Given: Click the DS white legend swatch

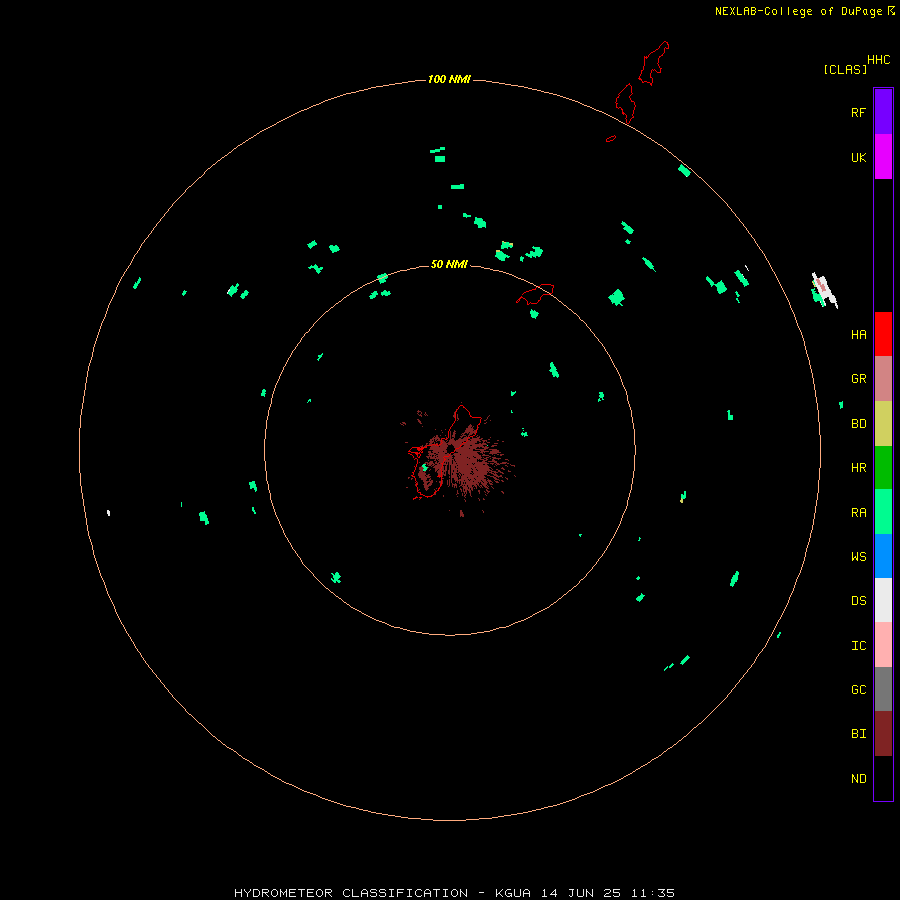Looking at the screenshot, I should [x=883, y=600].
